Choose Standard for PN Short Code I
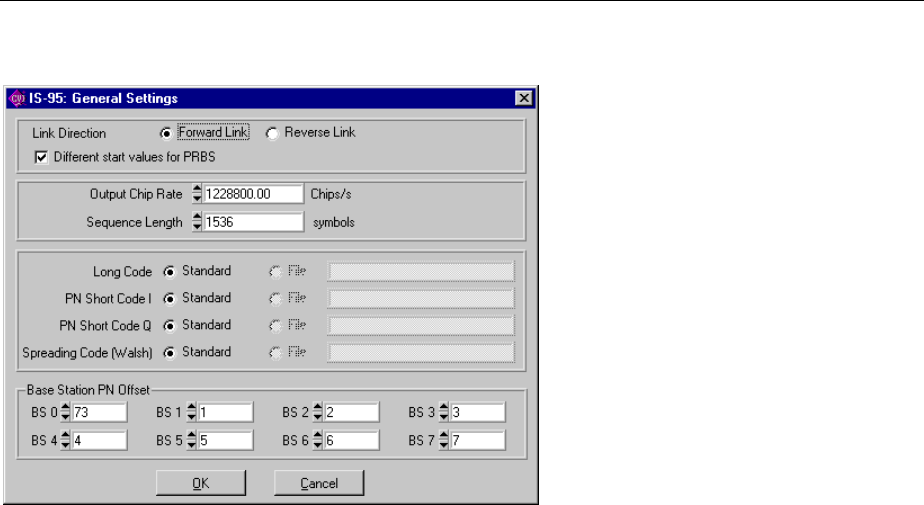The height and width of the screenshot is (505, 924). tap(170, 299)
